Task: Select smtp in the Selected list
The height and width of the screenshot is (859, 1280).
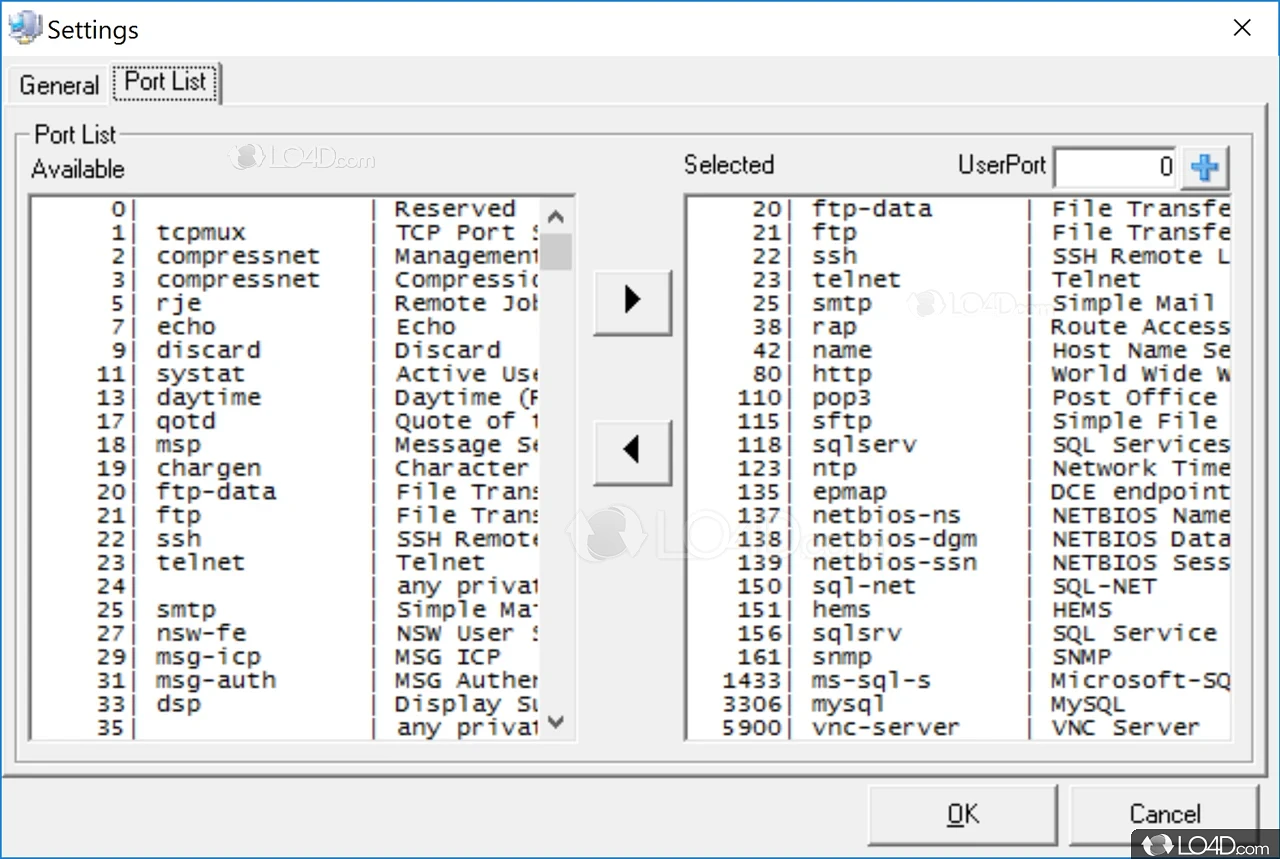Action: tap(958, 303)
